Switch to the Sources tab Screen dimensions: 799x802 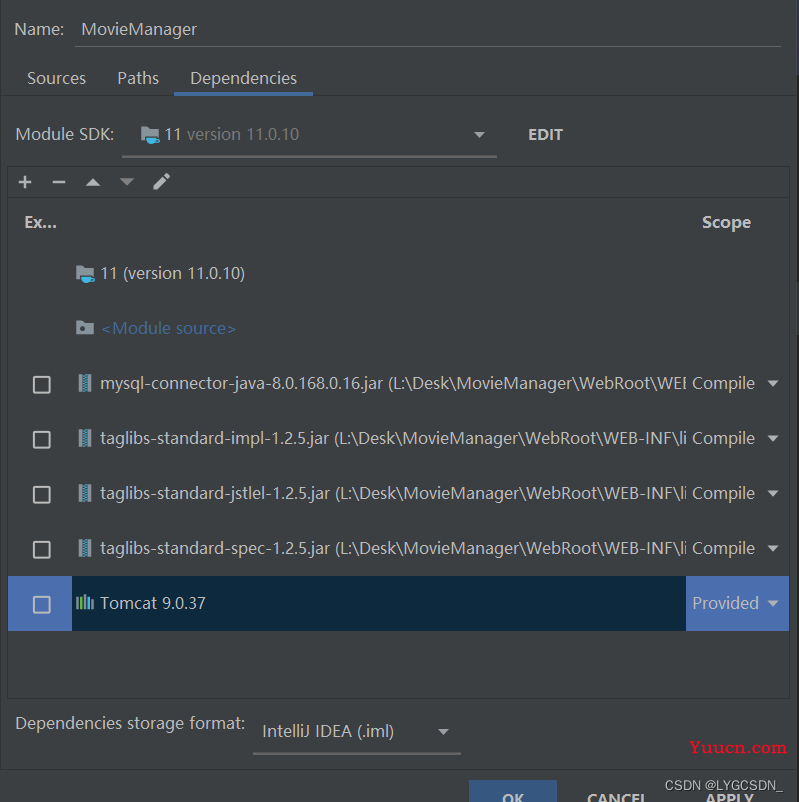click(56, 78)
